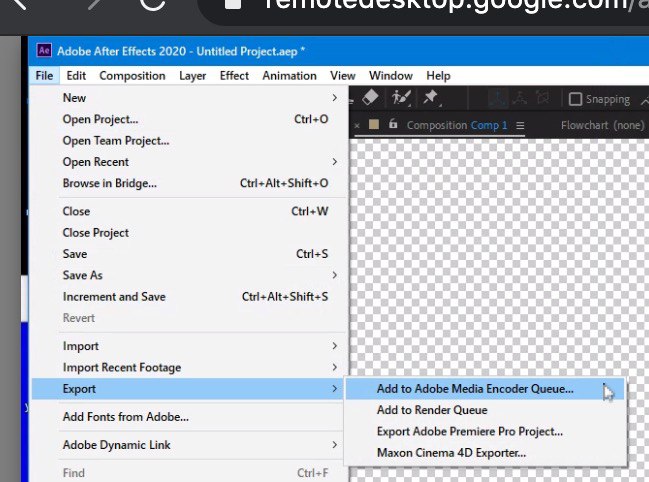
Task: Open the View menu
Action: (x=343, y=76)
